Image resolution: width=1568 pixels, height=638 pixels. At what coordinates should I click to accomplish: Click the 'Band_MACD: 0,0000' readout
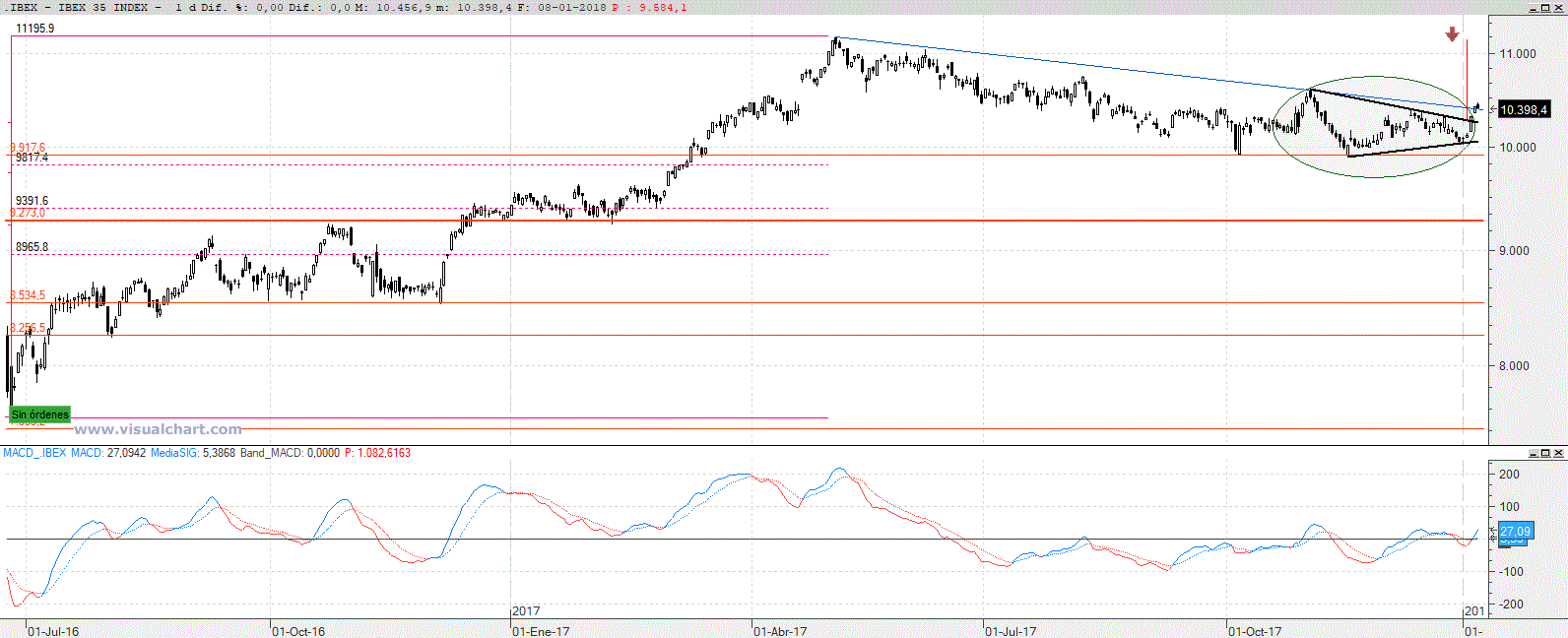click(x=290, y=453)
